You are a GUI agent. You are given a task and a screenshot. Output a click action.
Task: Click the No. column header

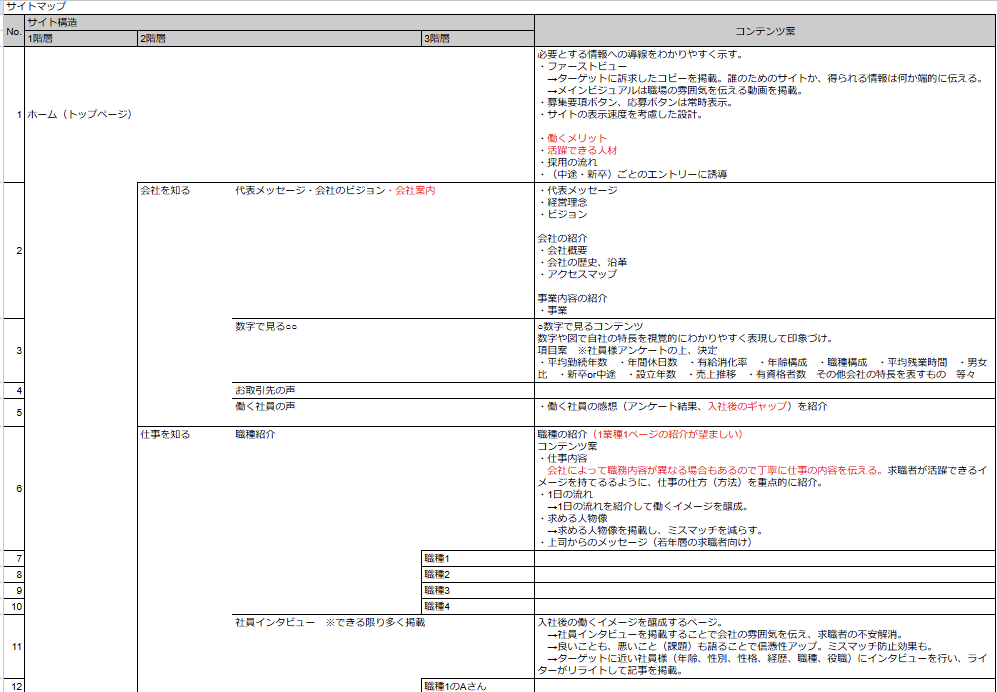[x=14, y=31]
